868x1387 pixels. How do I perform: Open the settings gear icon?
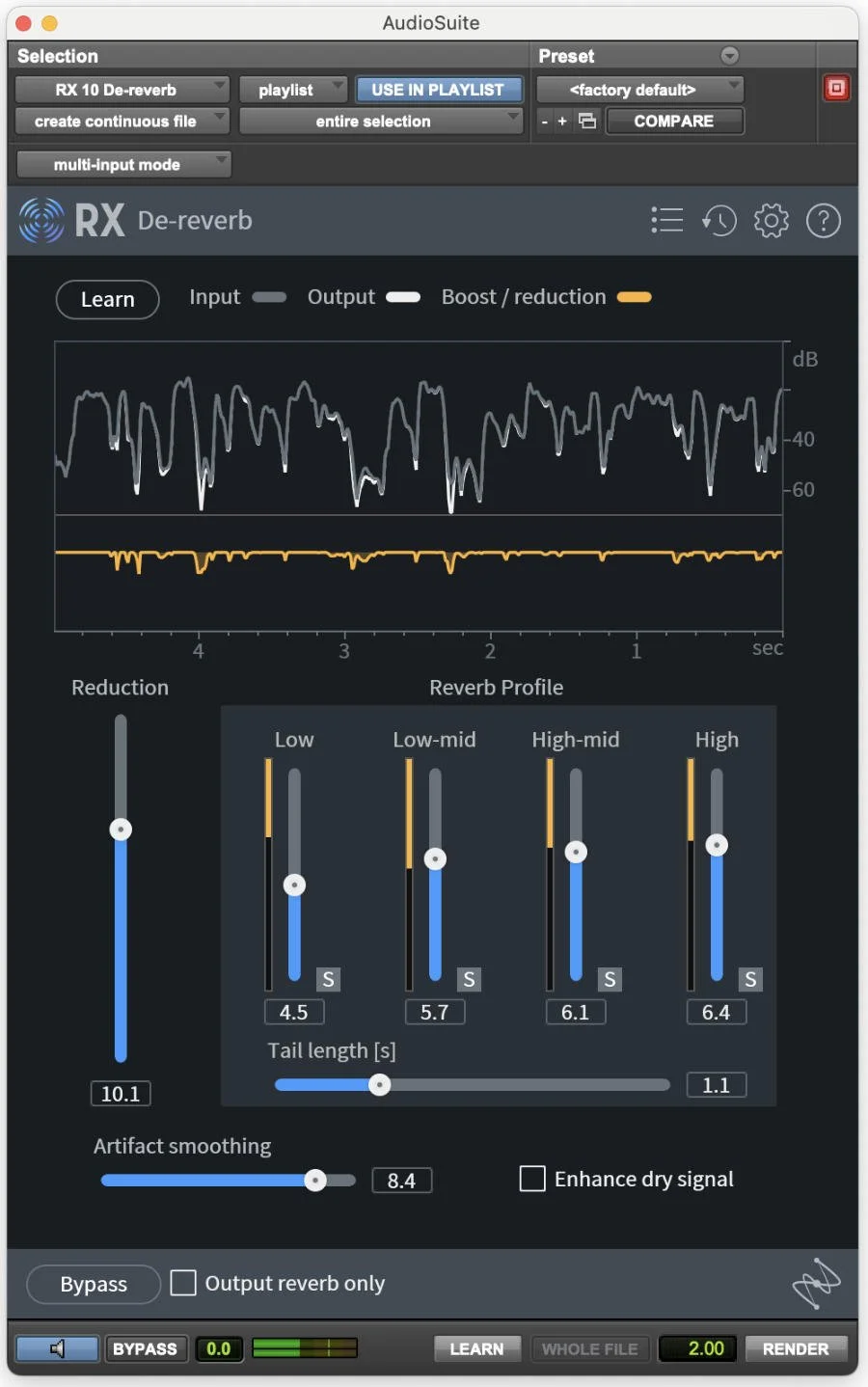pyautogui.click(x=772, y=221)
